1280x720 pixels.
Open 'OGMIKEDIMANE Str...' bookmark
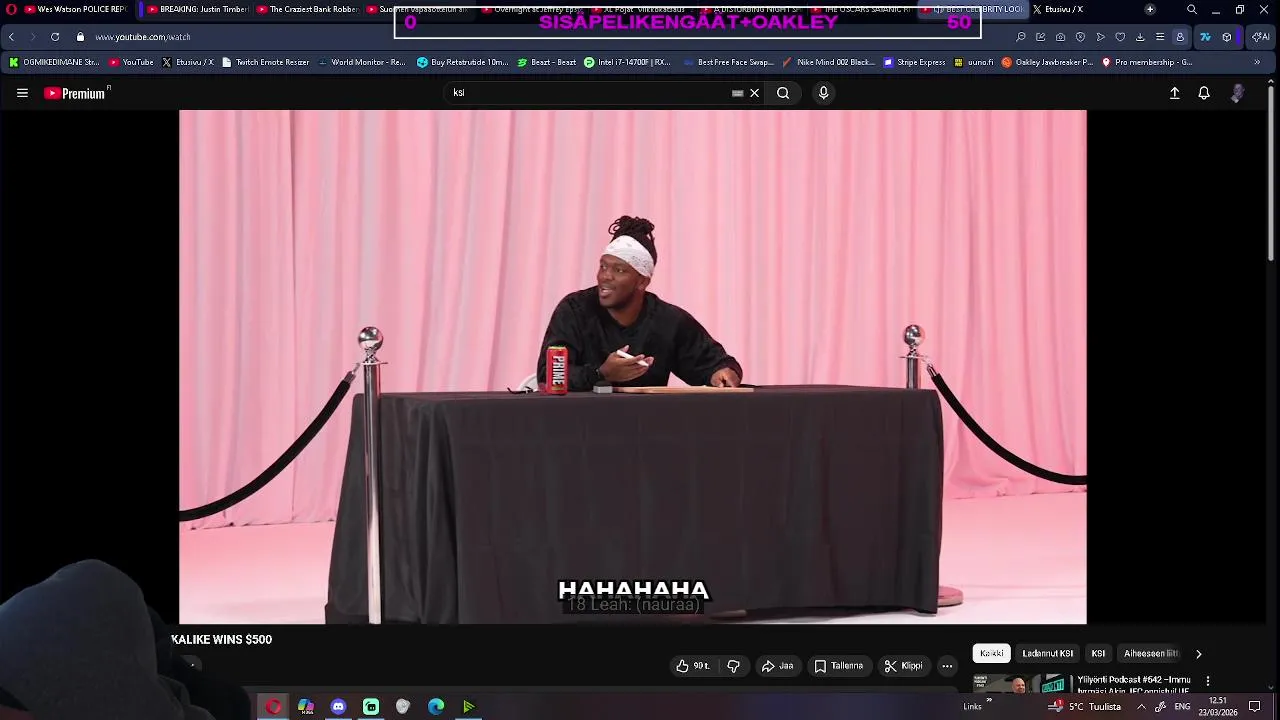tap(54, 62)
